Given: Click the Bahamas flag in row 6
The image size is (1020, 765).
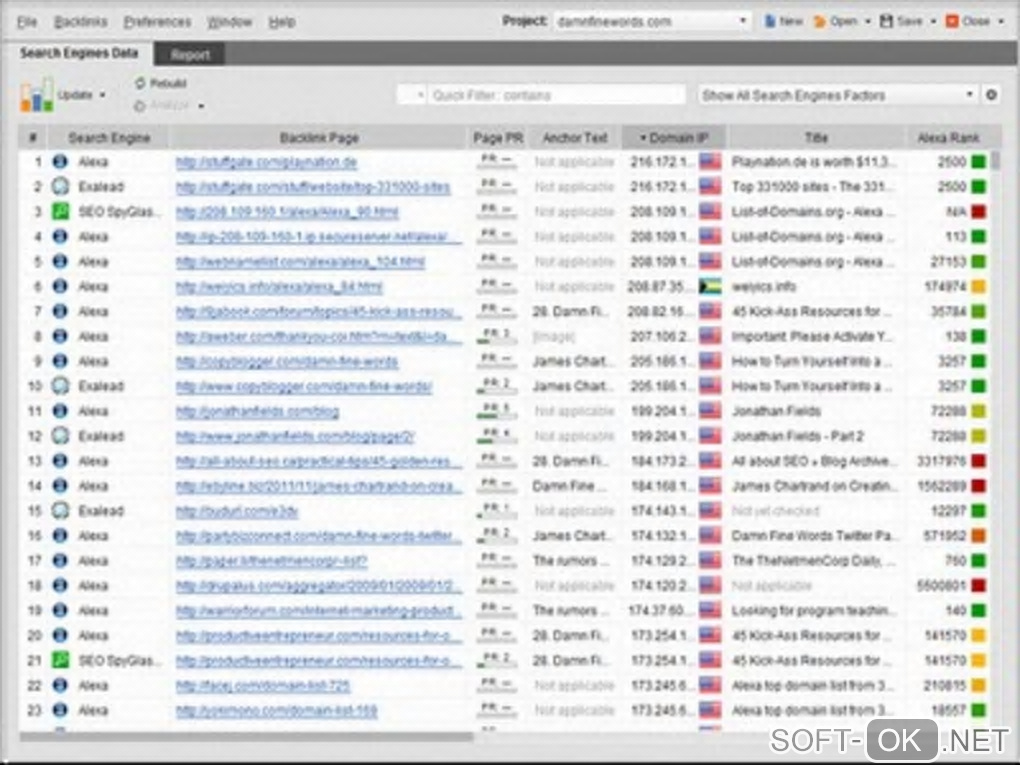Looking at the screenshot, I should click(x=710, y=286).
